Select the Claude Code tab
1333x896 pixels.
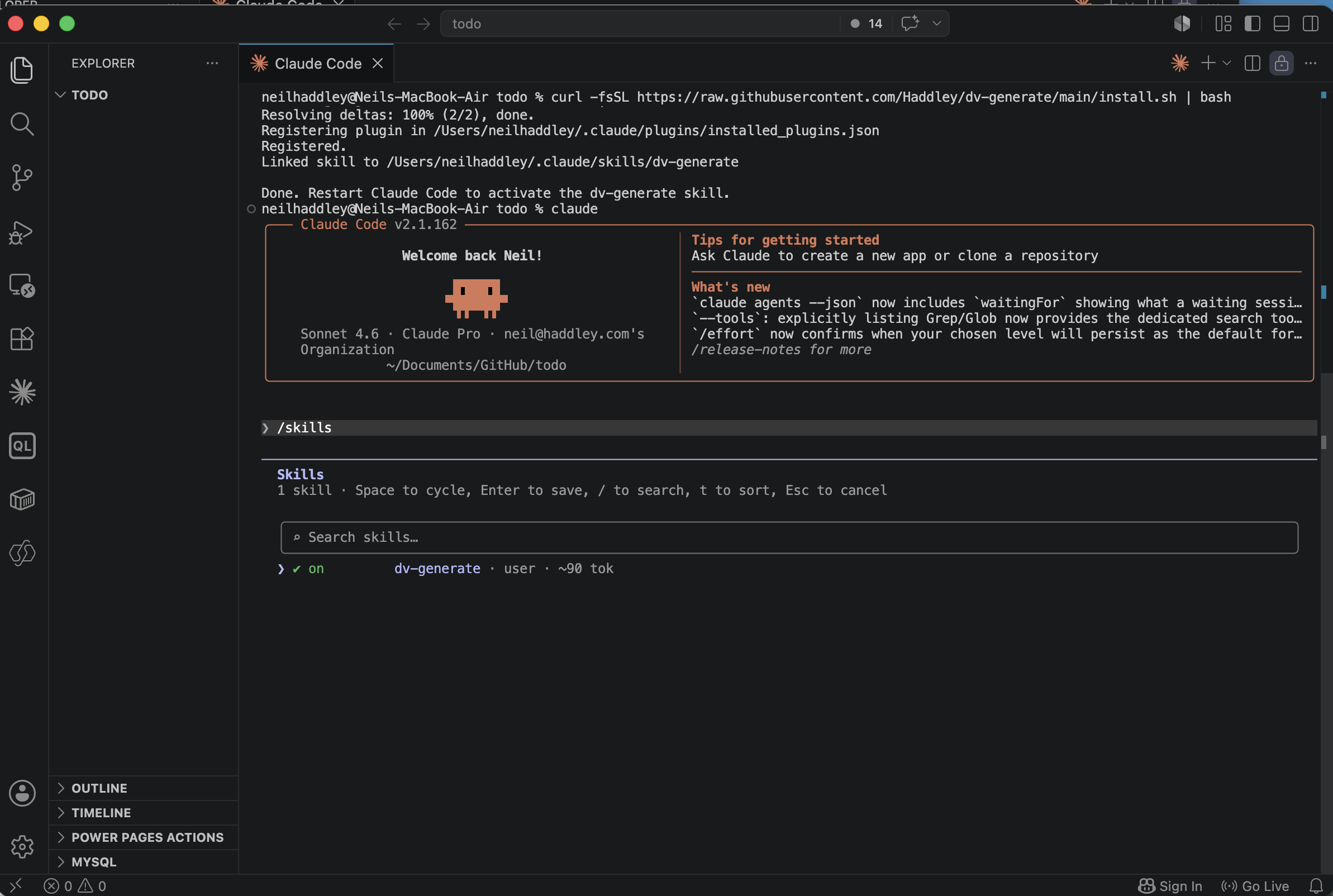coord(317,64)
